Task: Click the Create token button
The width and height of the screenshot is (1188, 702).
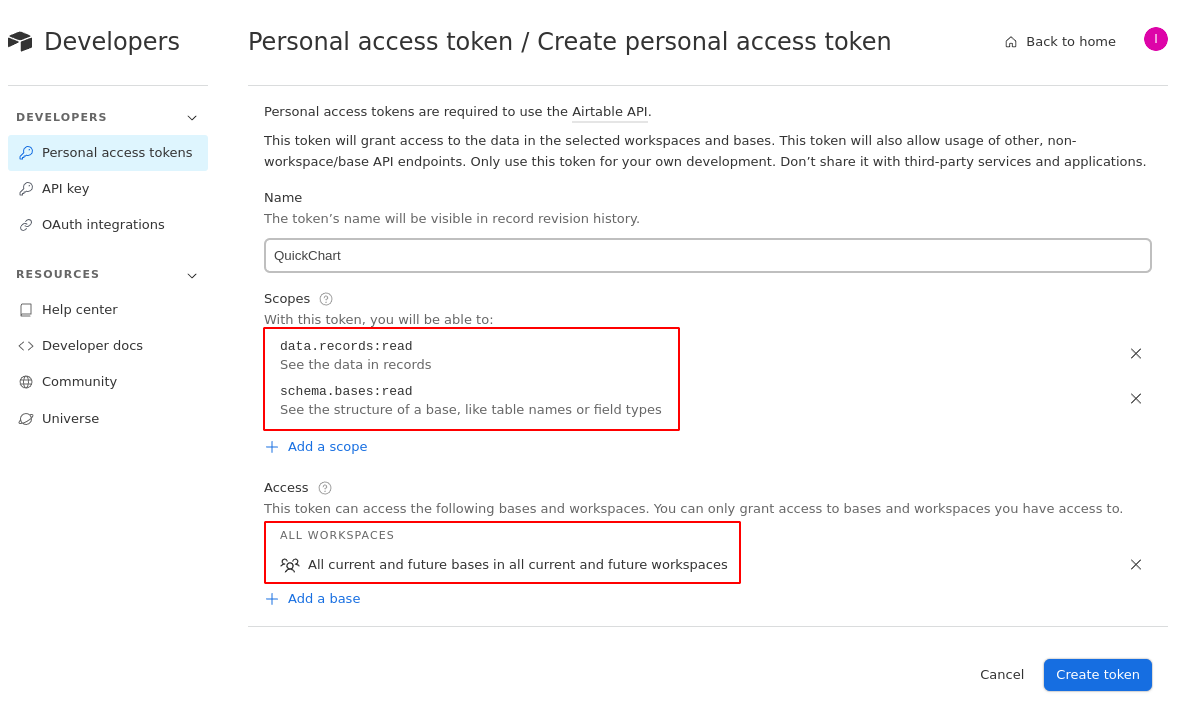Action: [1097, 675]
